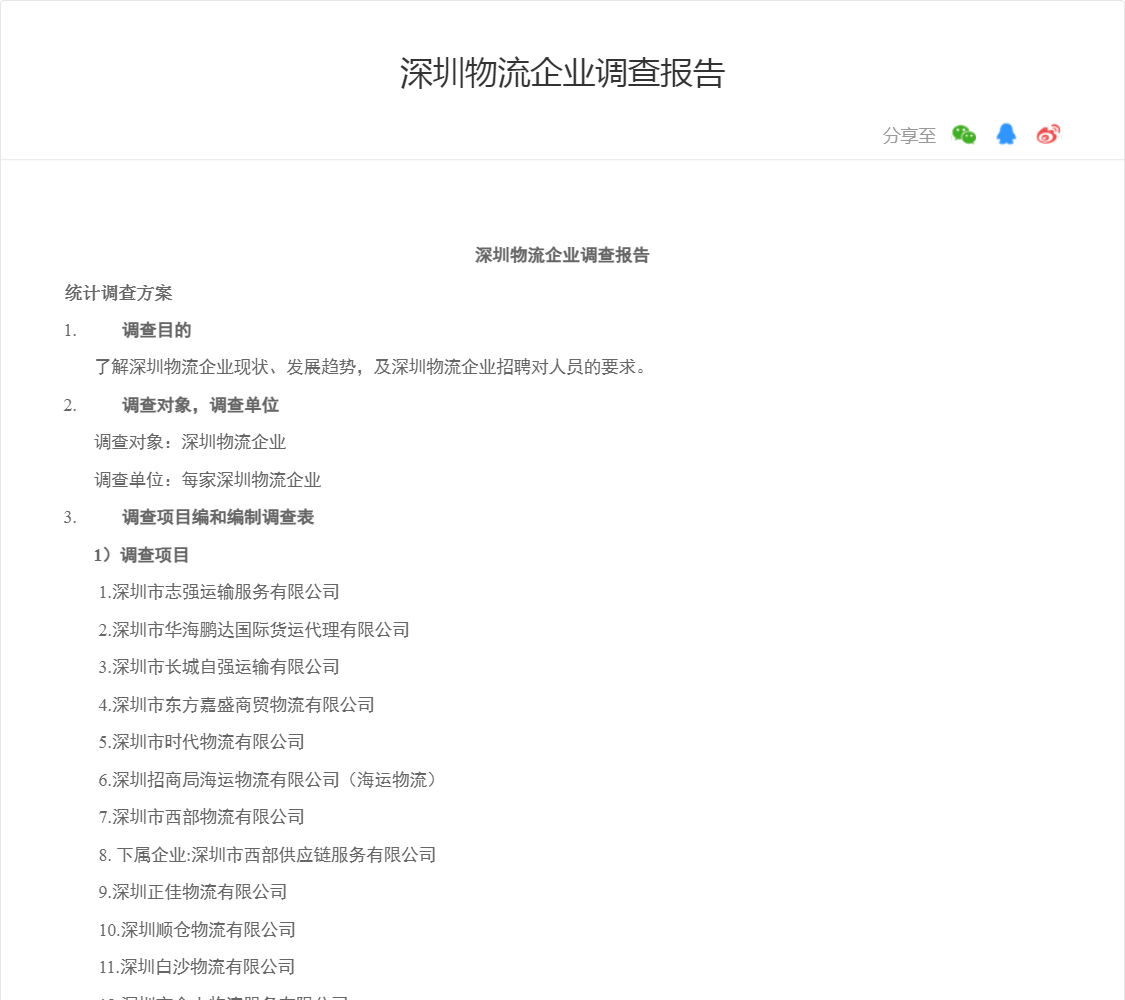Click 7.深圳市西部物流有限公司
The height and width of the screenshot is (1000, 1125).
202,817
